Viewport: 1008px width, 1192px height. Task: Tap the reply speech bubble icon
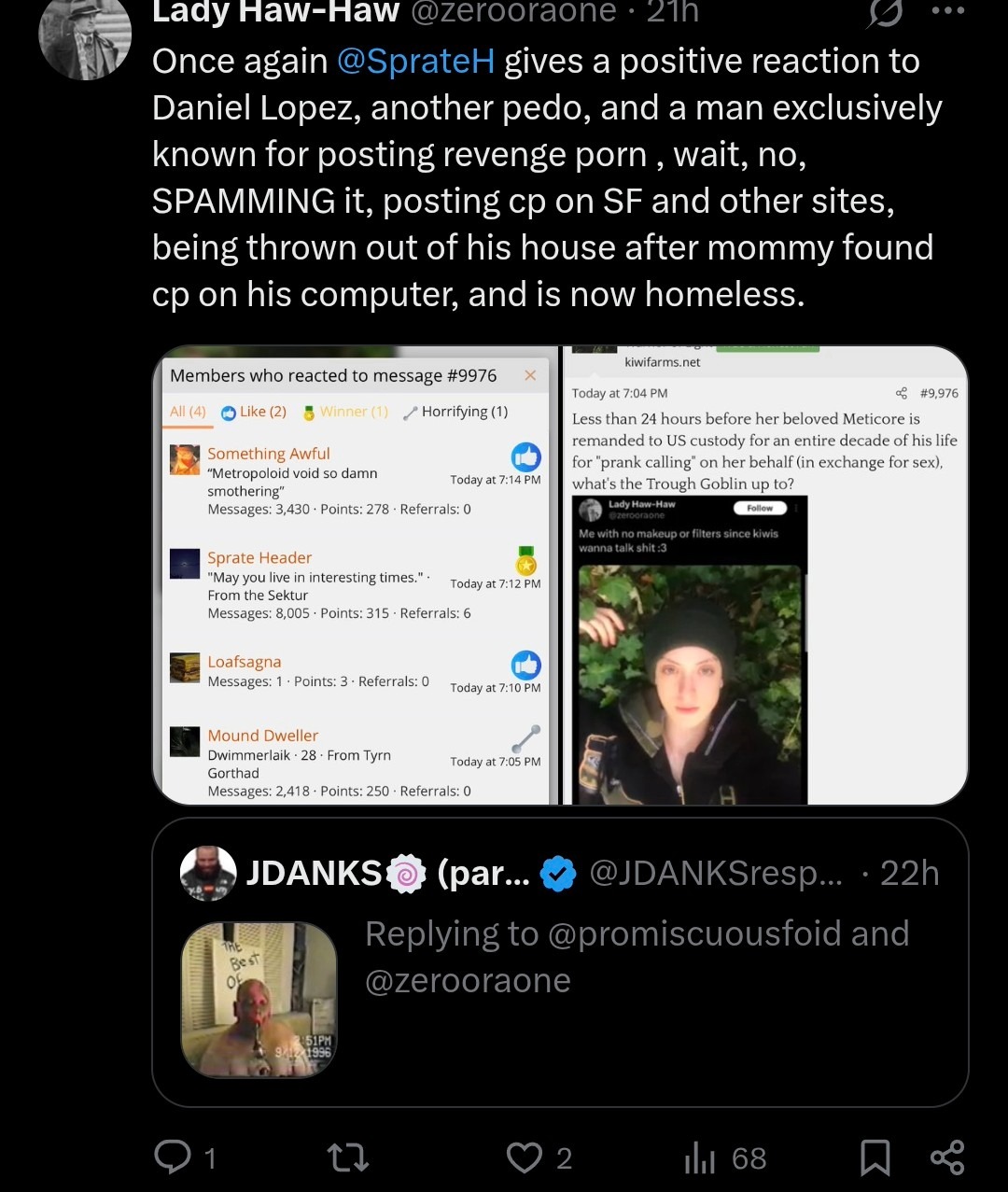(173, 1158)
